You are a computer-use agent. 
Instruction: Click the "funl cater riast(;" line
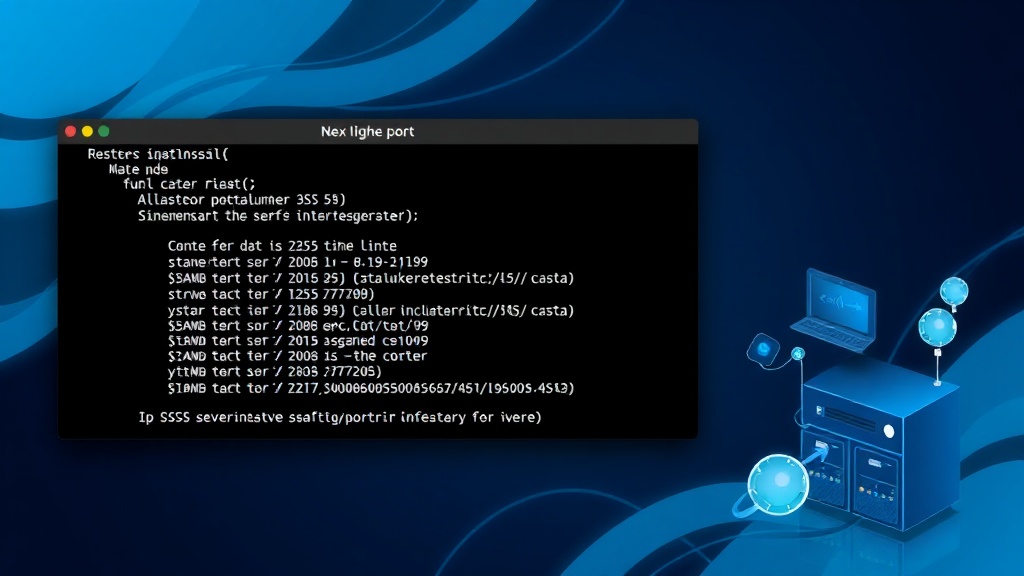pyautogui.click(x=189, y=184)
